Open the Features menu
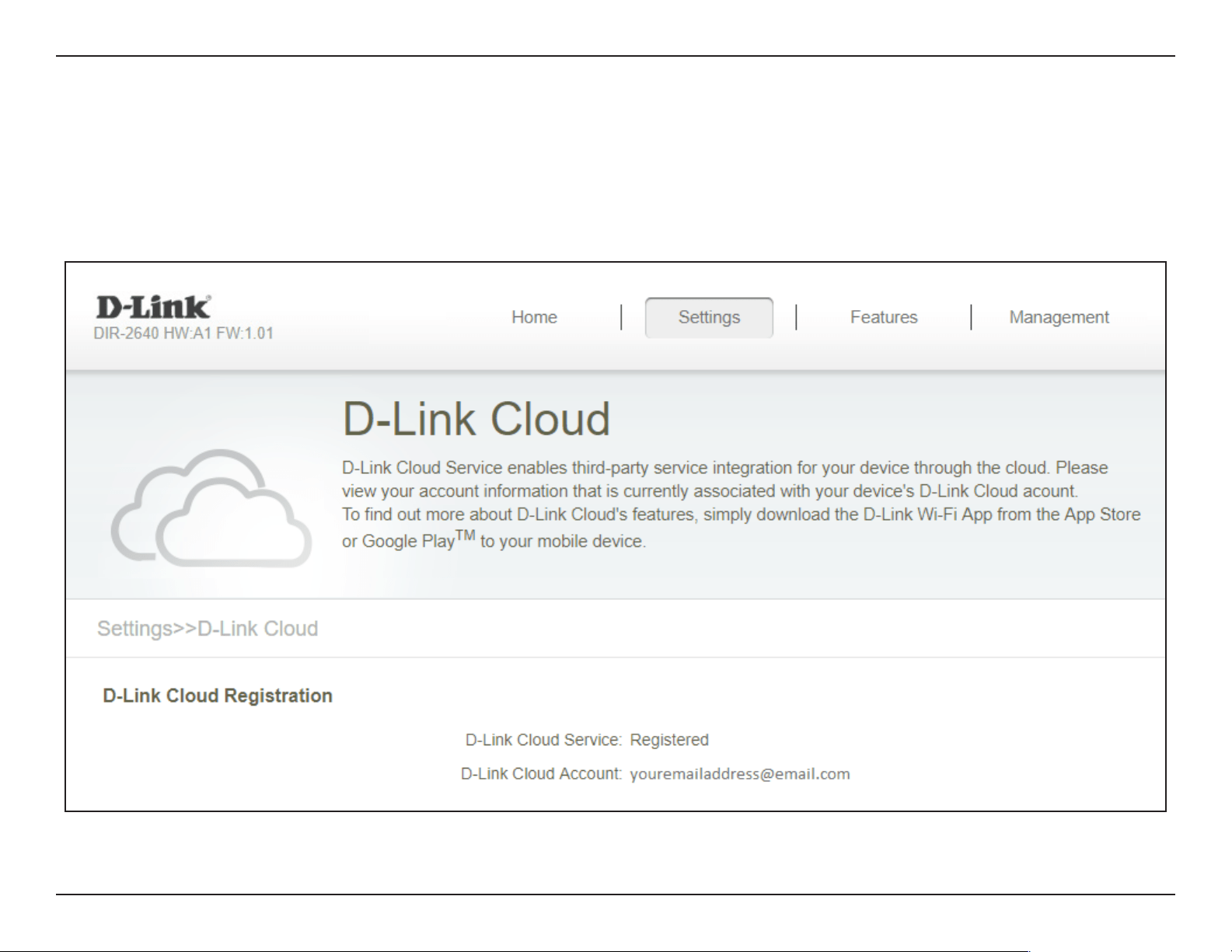Image resolution: width=1232 pixels, height=952 pixels. 884,317
